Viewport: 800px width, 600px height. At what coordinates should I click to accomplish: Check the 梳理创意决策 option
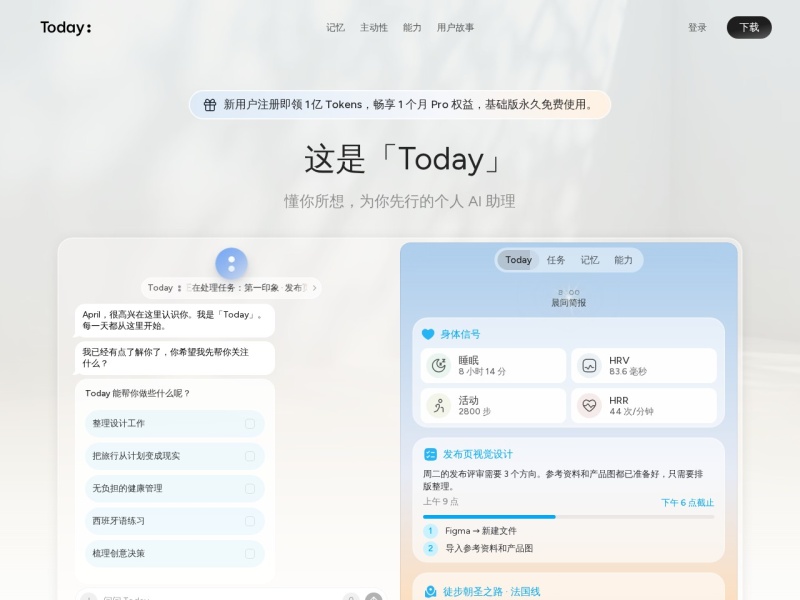click(x=249, y=554)
